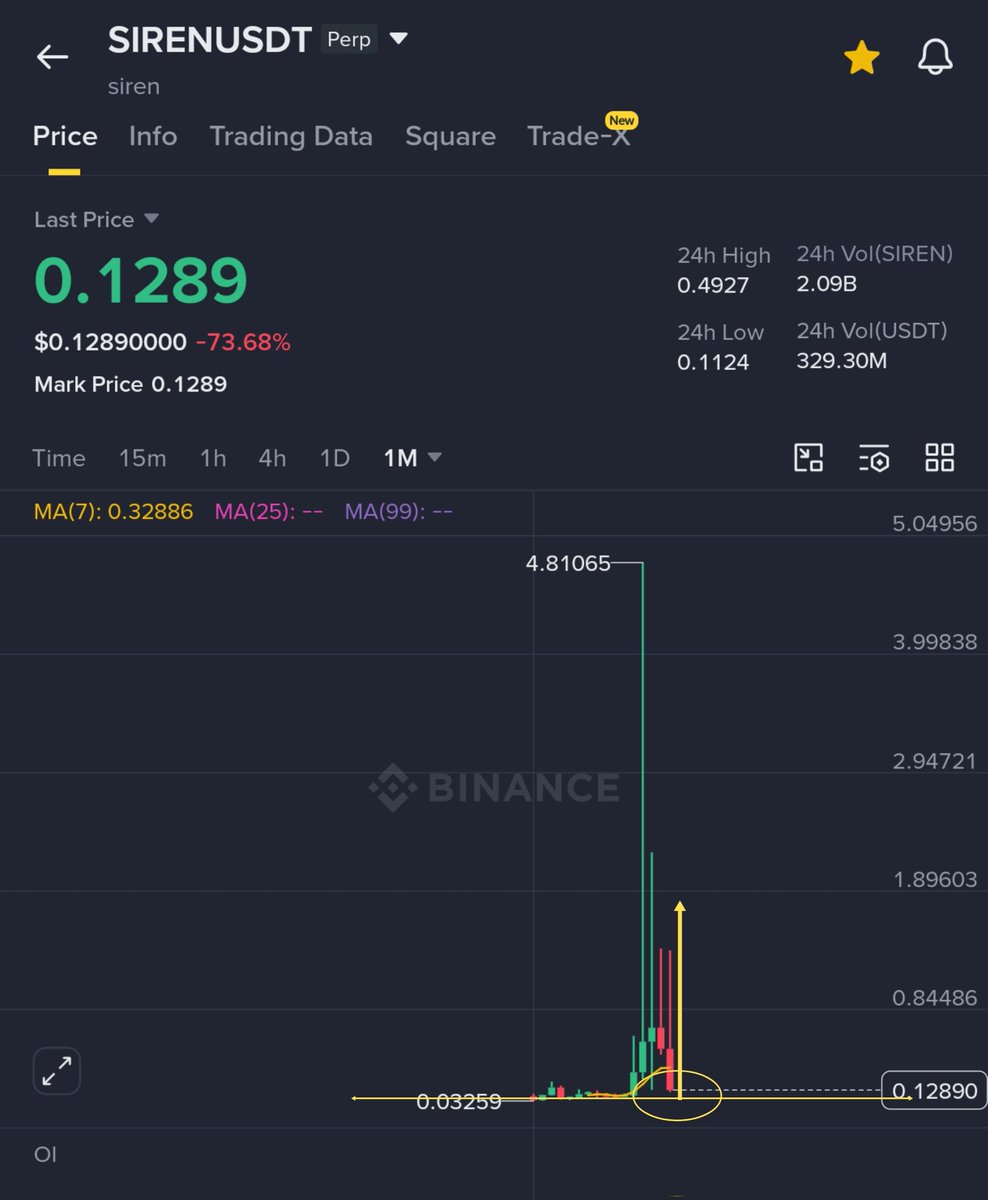Click the -73.68% change percentage
The image size is (988, 1200).
tap(243, 343)
